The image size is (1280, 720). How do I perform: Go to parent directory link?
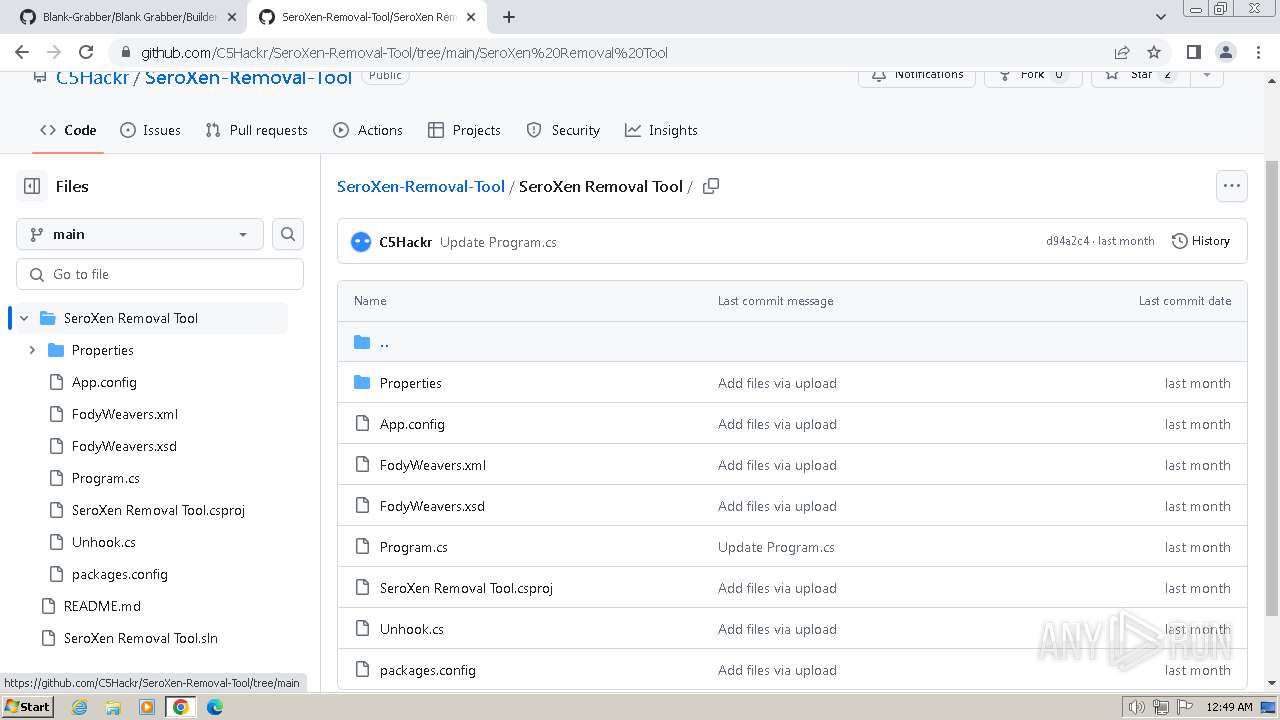[x=384, y=342]
